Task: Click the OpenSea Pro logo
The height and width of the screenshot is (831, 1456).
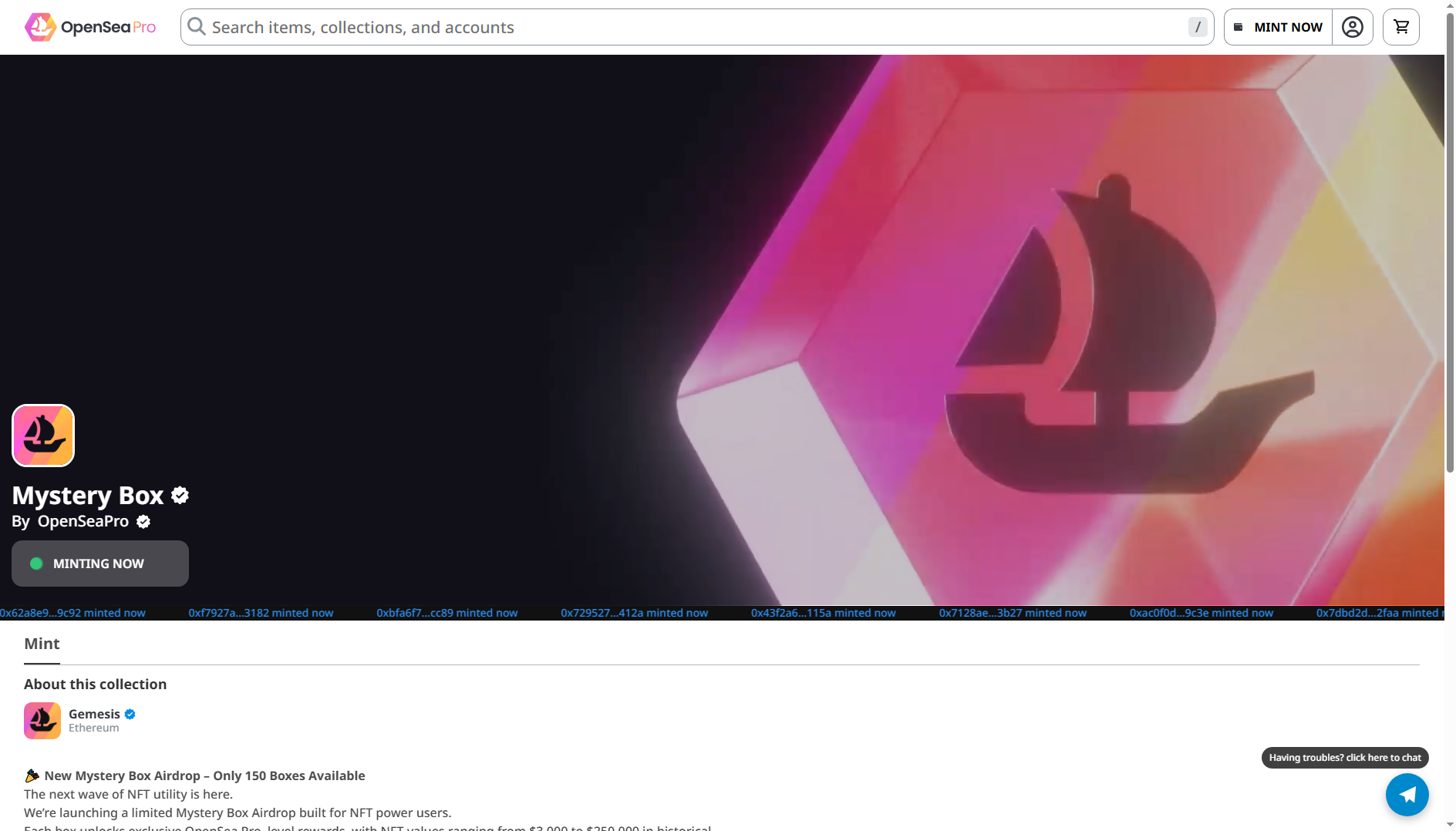Action: (x=90, y=27)
